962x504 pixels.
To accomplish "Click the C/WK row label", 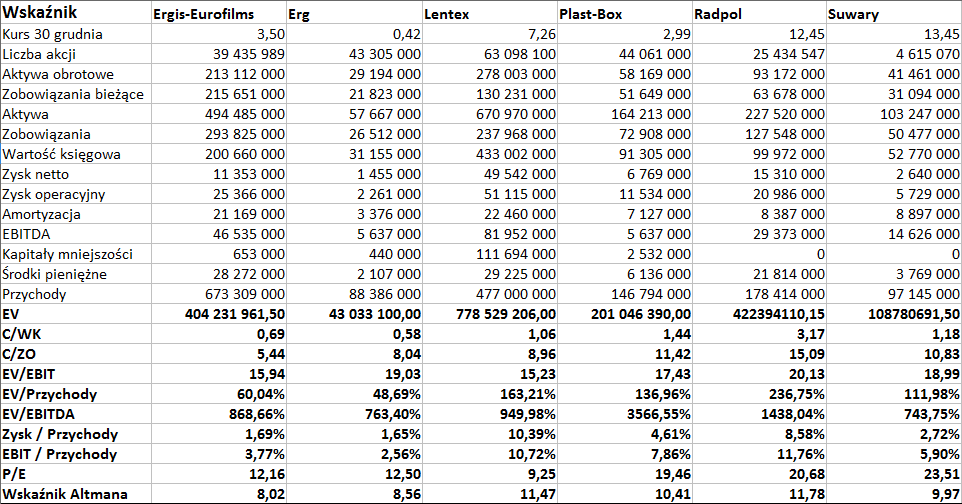I will (x=75, y=334).
